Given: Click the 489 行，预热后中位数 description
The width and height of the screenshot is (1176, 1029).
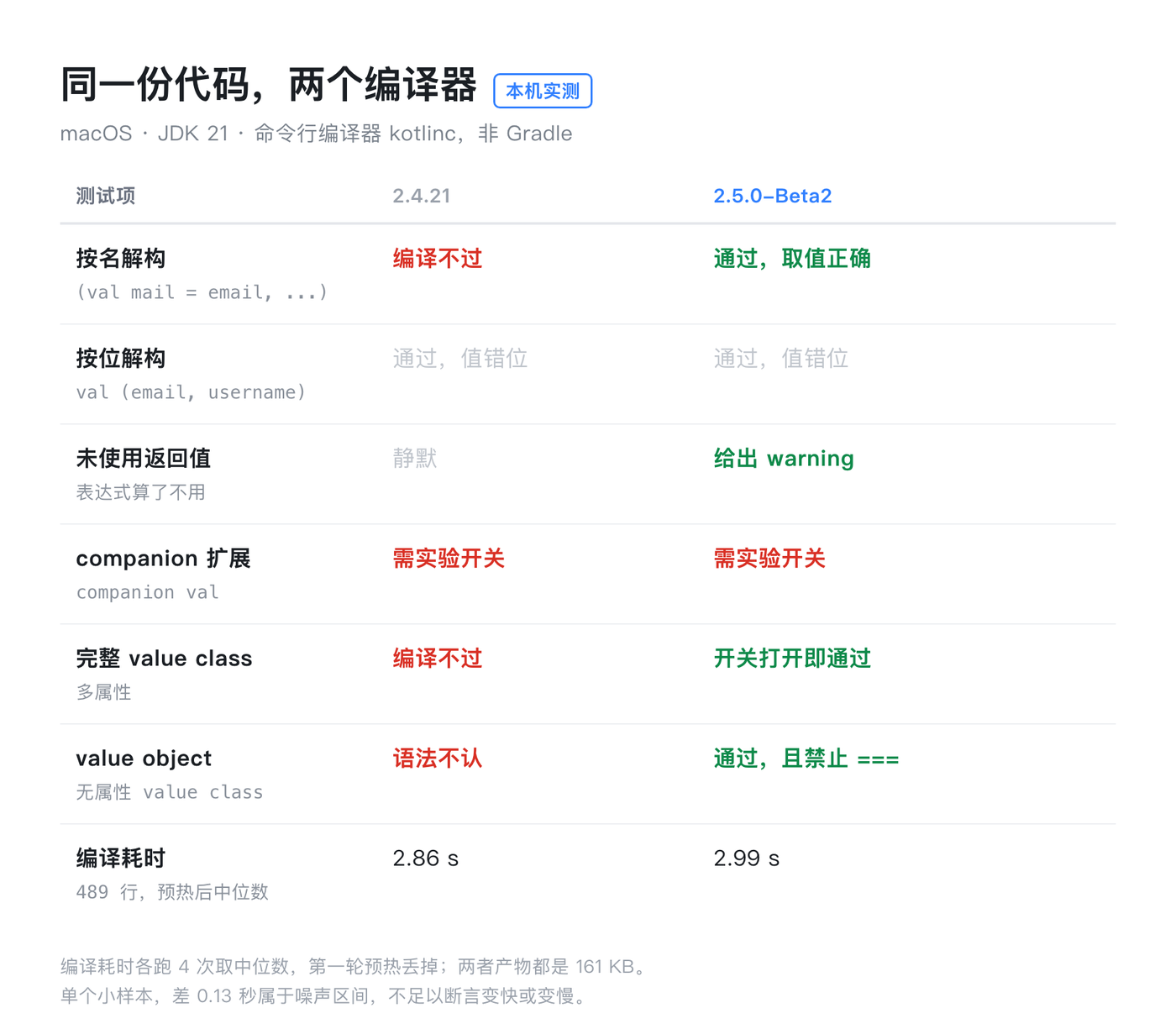Looking at the screenshot, I should [x=172, y=892].
